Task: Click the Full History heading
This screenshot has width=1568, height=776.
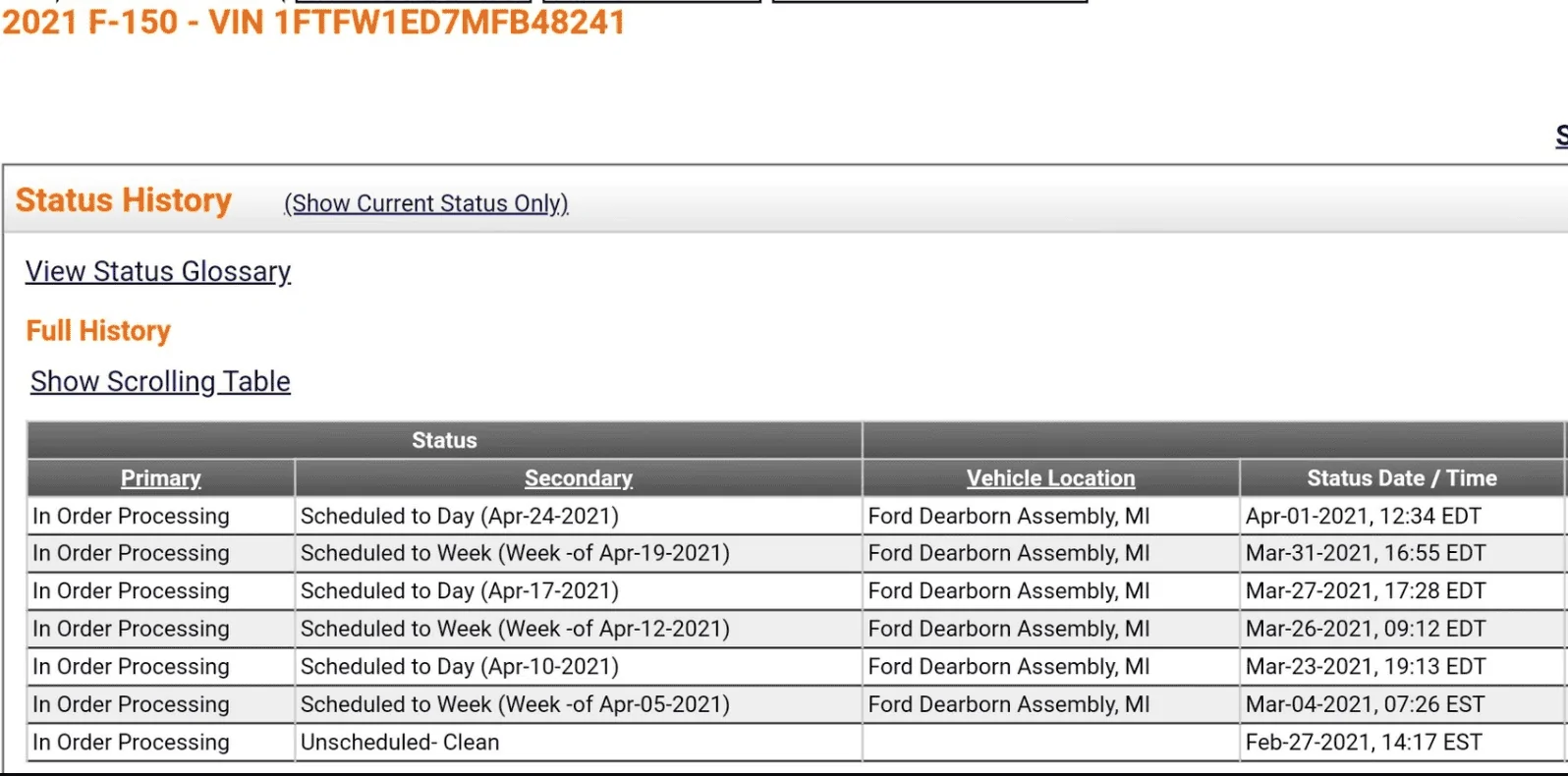Action: pyautogui.click(x=97, y=331)
